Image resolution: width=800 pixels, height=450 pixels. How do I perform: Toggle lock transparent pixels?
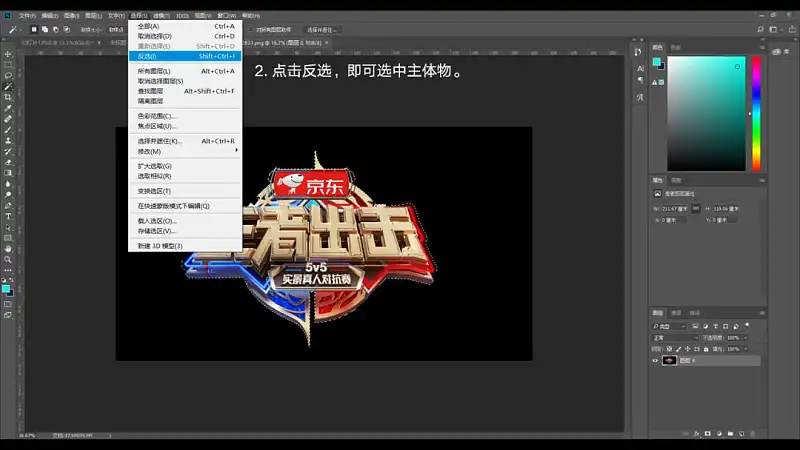(669, 349)
